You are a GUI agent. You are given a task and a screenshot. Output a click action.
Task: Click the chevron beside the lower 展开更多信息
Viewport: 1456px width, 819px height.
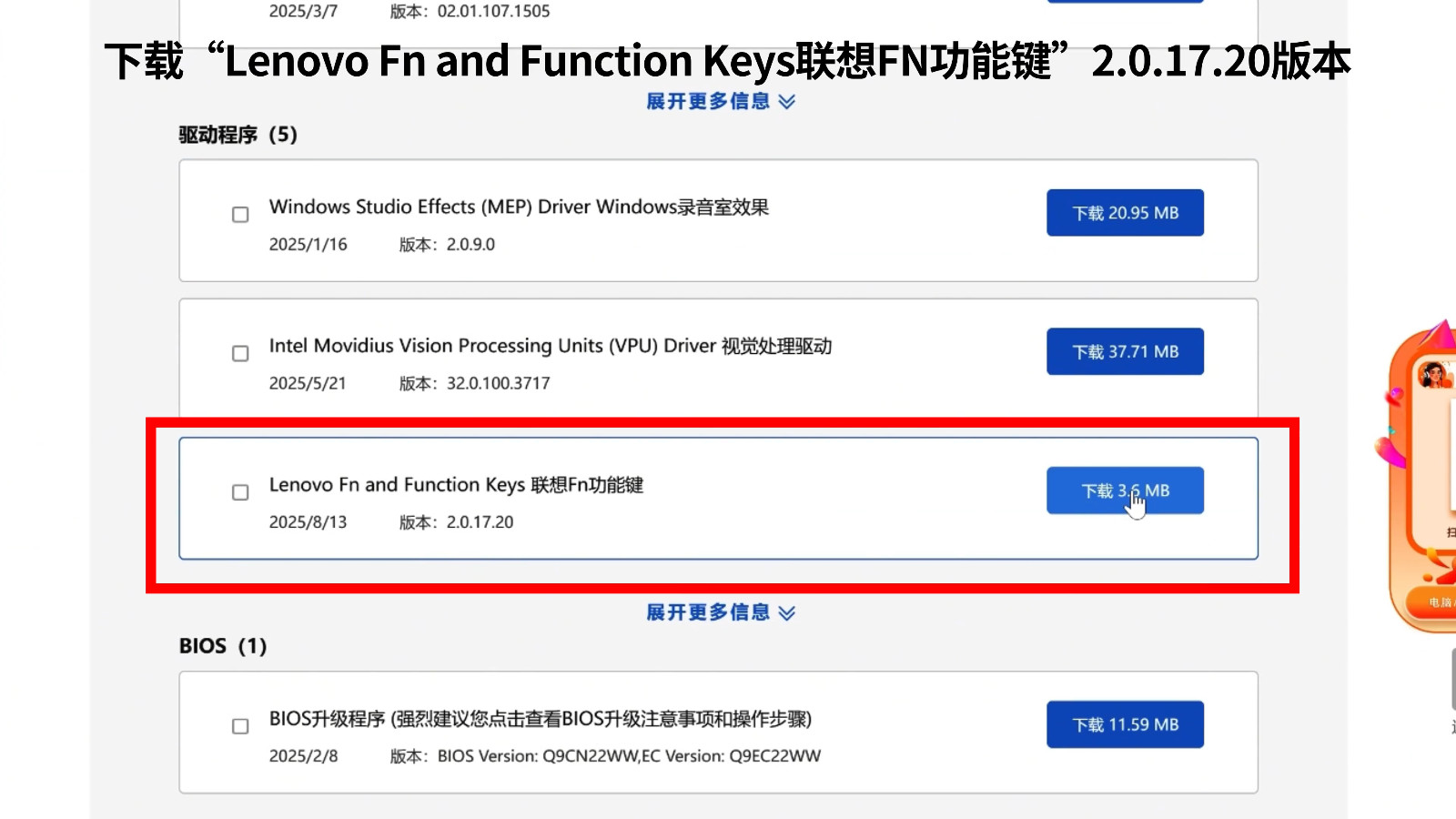click(x=787, y=613)
